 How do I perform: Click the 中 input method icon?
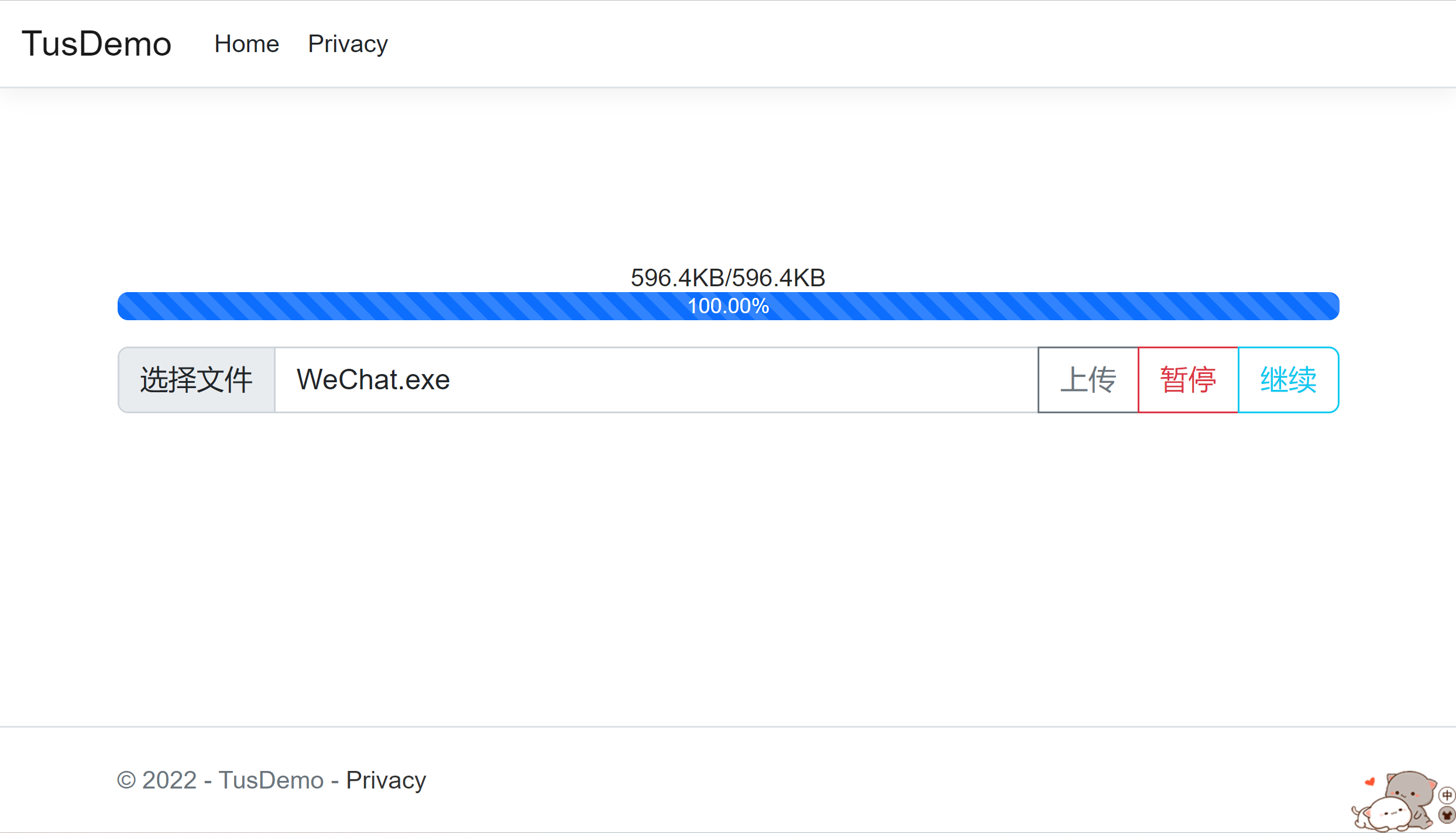click(x=1447, y=795)
